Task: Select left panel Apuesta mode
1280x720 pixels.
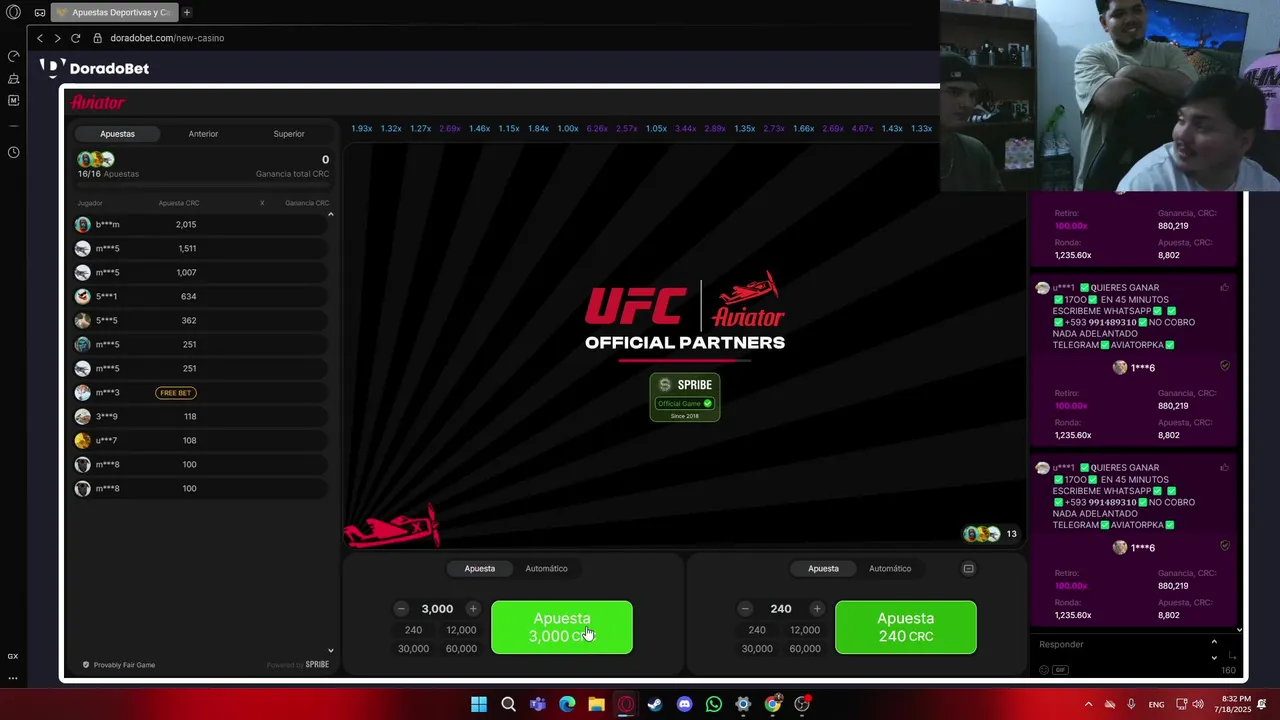Action: pyautogui.click(x=480, y=568)
